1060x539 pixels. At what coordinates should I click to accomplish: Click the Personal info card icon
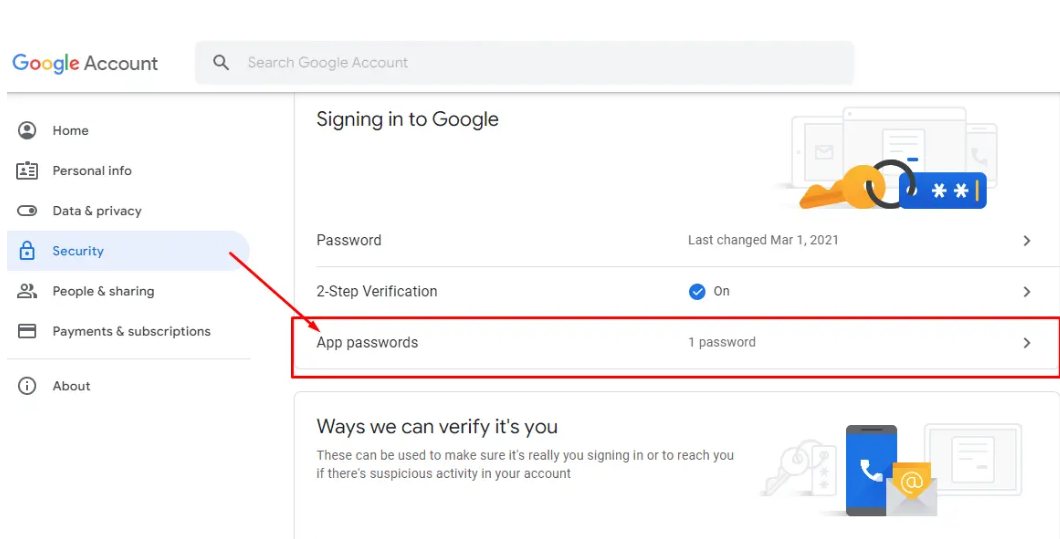(x=27, y=171)
